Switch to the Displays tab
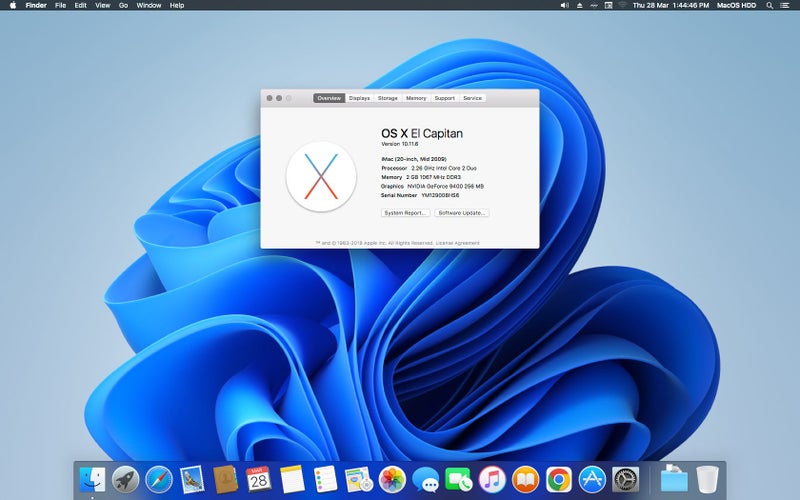The height and width of the screenshot is (500, 800). (x=359, y=98)
